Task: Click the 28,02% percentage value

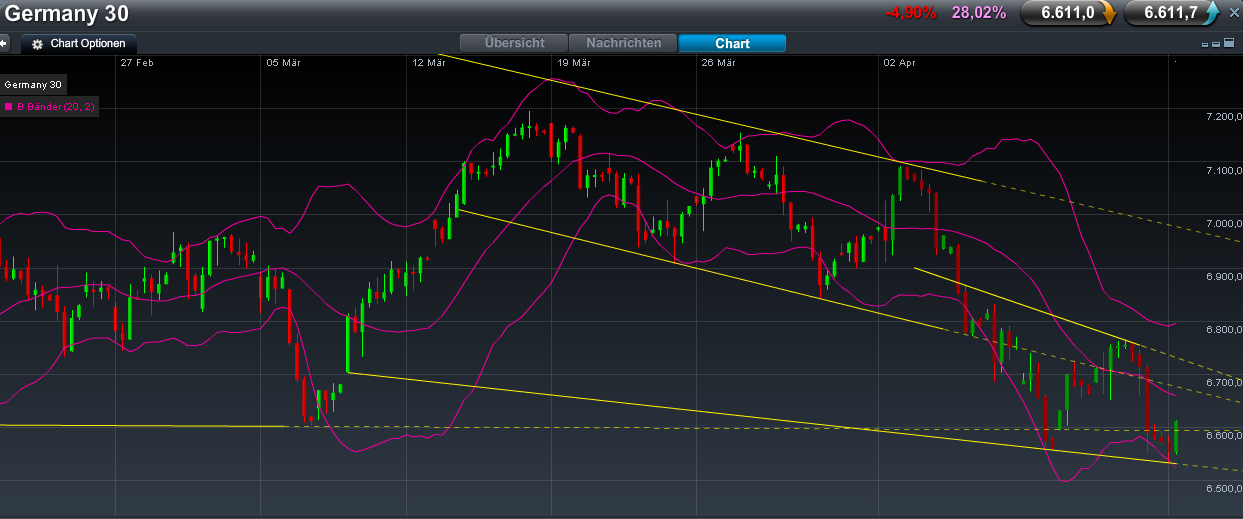Action: point(978,13)
